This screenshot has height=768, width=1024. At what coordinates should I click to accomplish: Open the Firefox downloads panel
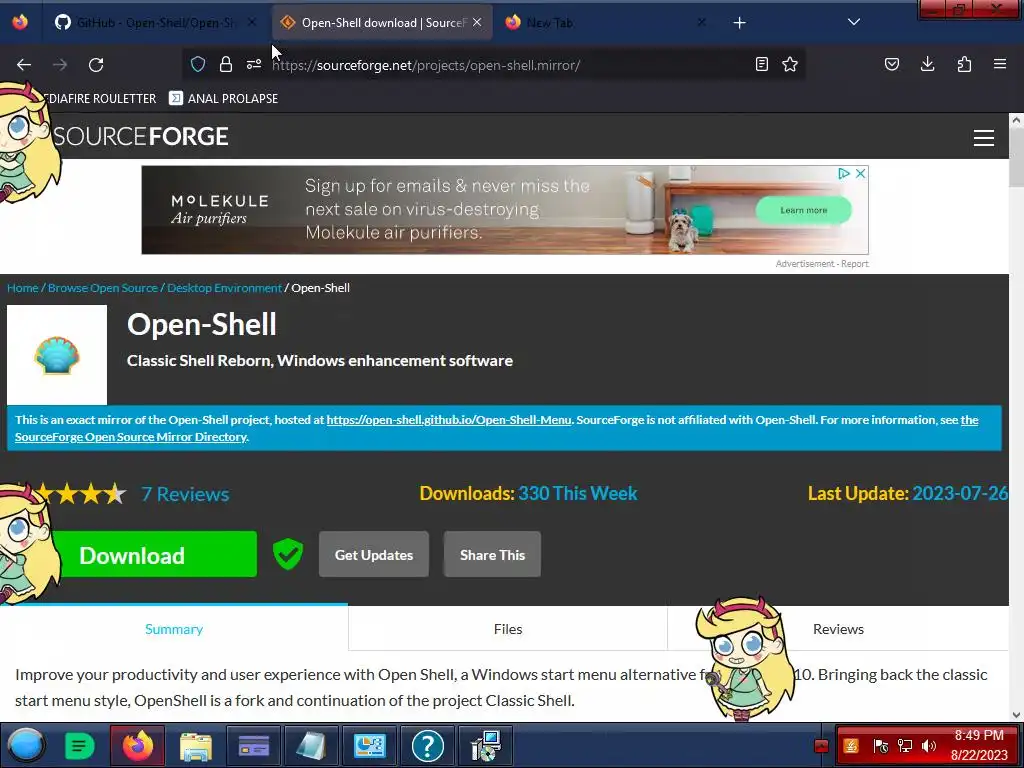coord(927,64)
